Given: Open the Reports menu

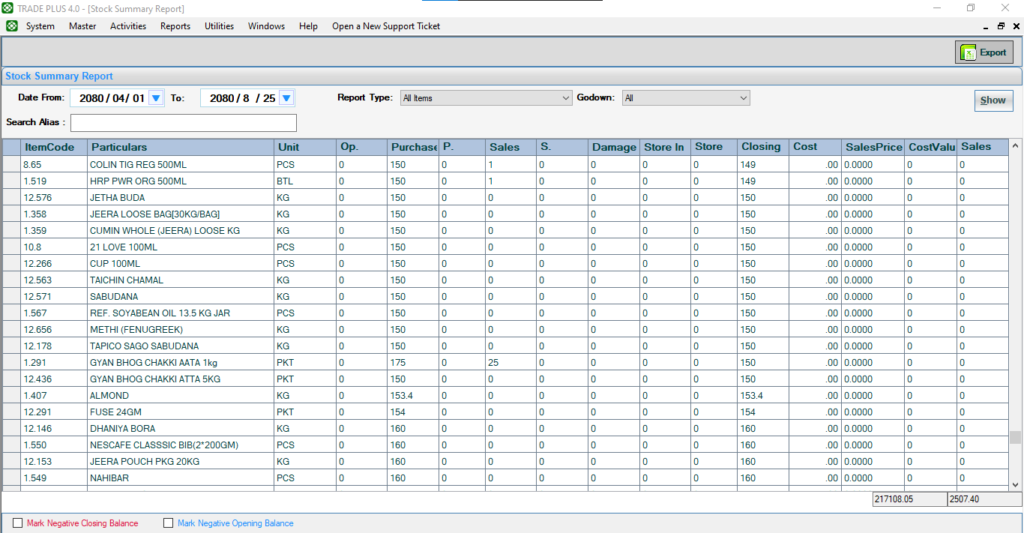Looking at the screenshot, I should pyautogui.click(x=175, y=26).
